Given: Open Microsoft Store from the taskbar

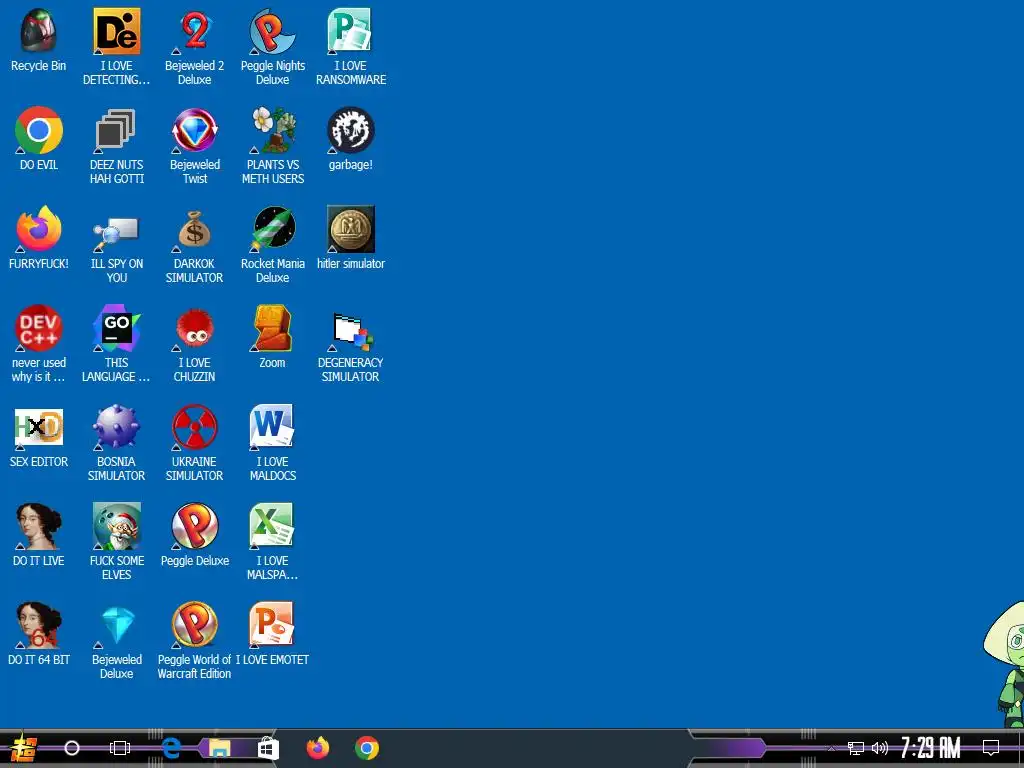Looking at the screenshot, I should [268, 749].
